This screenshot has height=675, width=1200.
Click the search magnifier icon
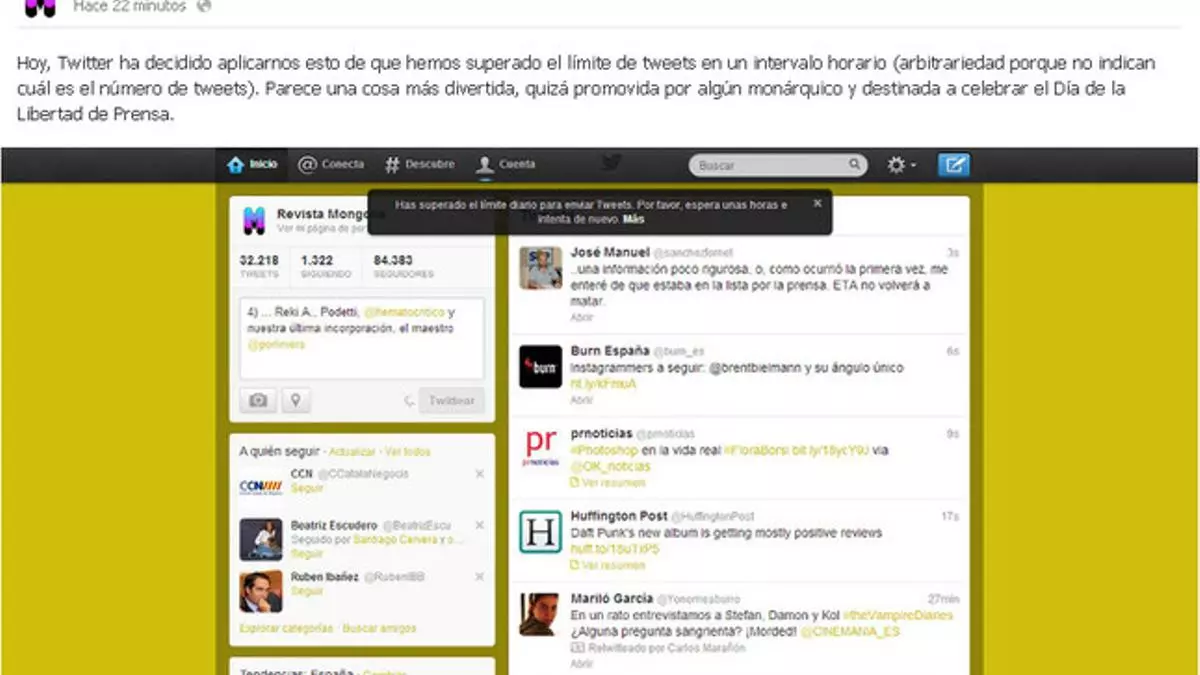point(855,165)
